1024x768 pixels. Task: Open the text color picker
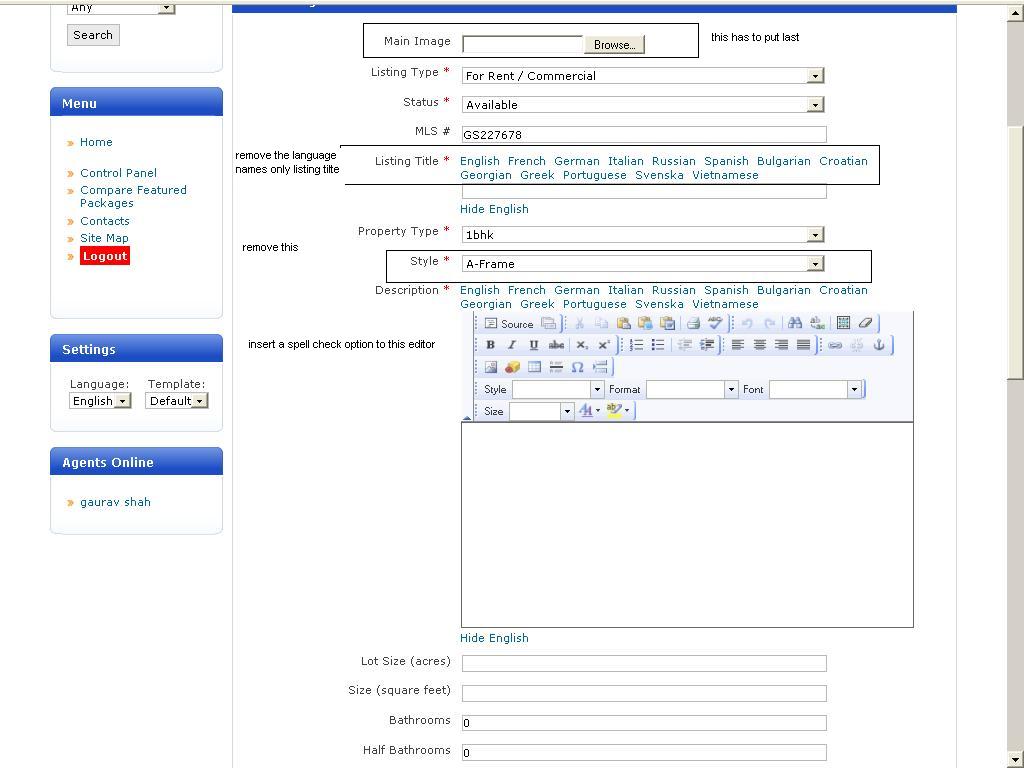tap(588, 411)
